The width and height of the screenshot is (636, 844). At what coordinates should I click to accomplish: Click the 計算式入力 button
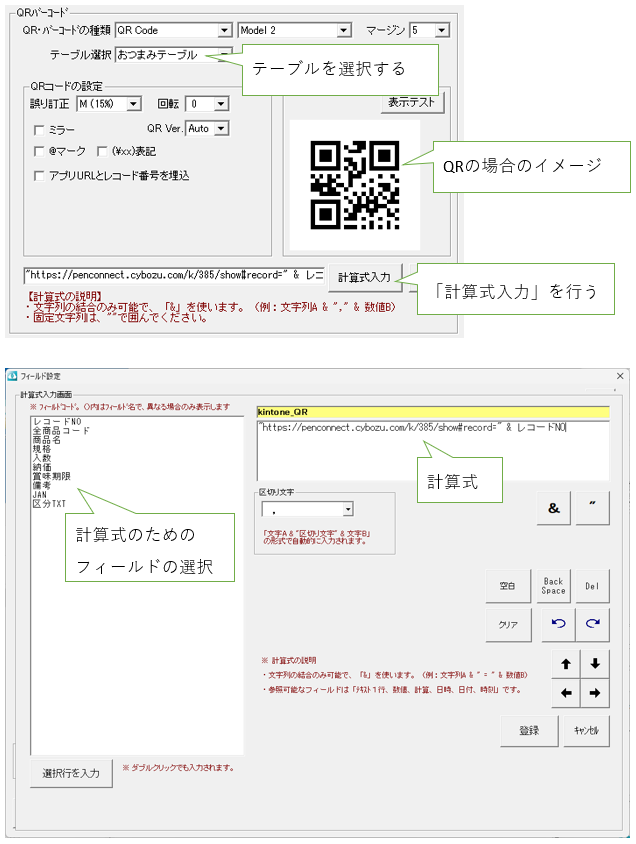click(365, 277)
